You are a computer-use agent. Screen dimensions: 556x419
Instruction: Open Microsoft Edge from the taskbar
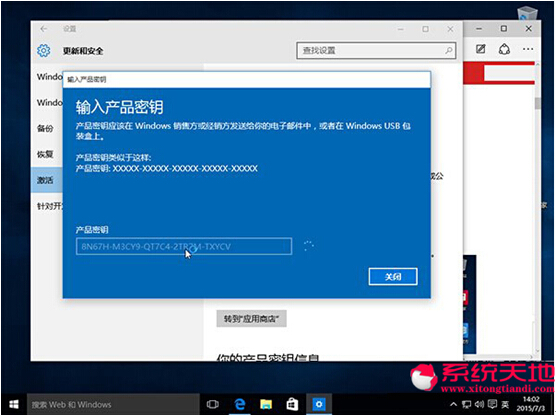tap(240, 404)
